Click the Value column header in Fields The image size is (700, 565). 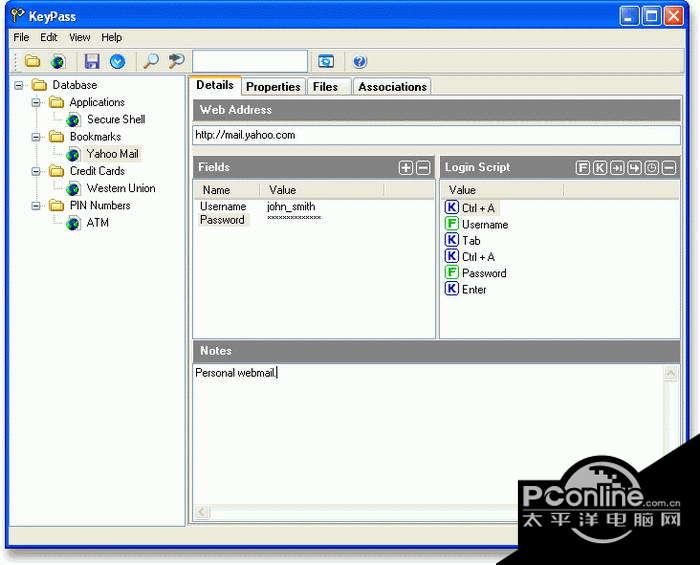(321, 190)
